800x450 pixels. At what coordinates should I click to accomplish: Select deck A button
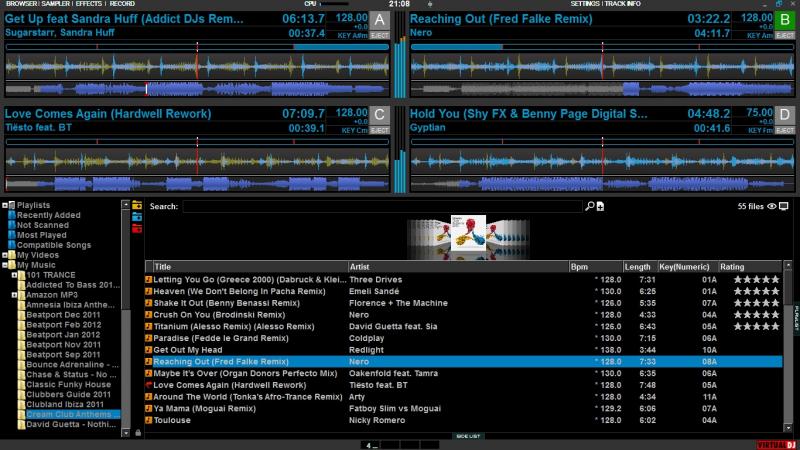click(379, 20)
